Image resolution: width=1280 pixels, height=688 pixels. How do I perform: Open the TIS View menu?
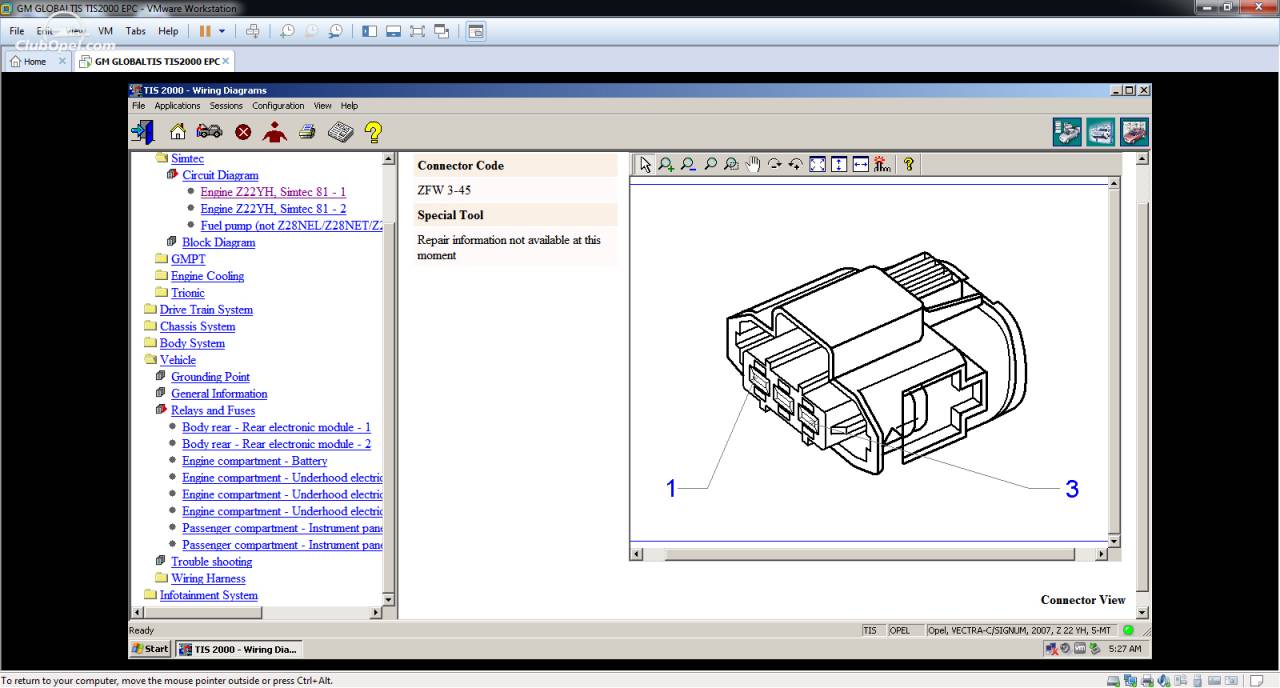(x=322, y=105)
